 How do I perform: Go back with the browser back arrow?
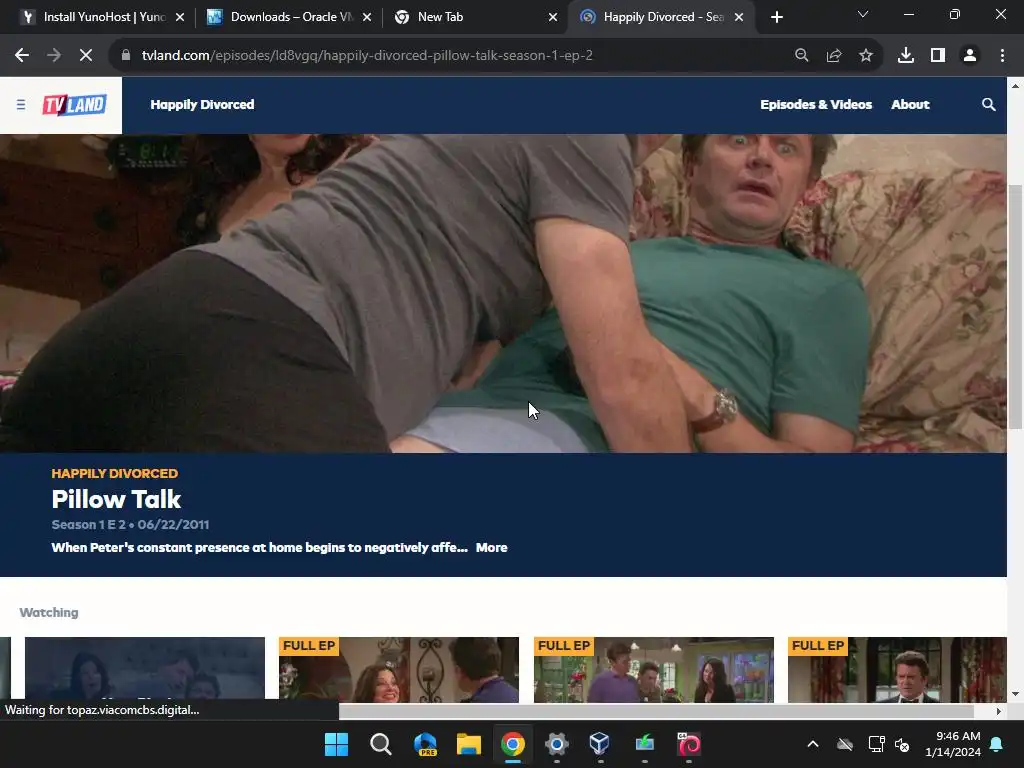coord(22,56)
